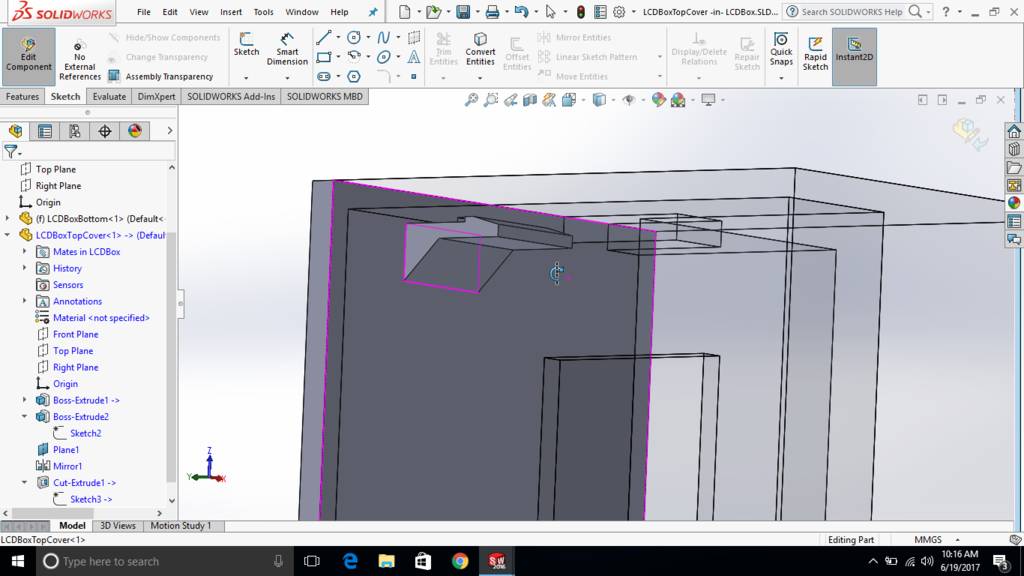The image size is (1024, 576).
Task: Expand the Annotations folder
Action: tap(25, 301)
